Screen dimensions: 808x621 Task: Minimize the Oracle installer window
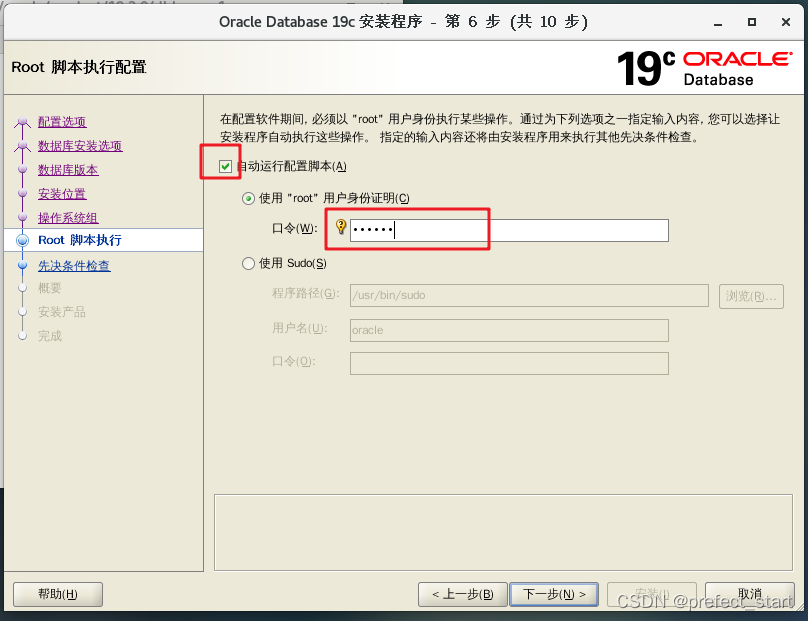point(718,22)
